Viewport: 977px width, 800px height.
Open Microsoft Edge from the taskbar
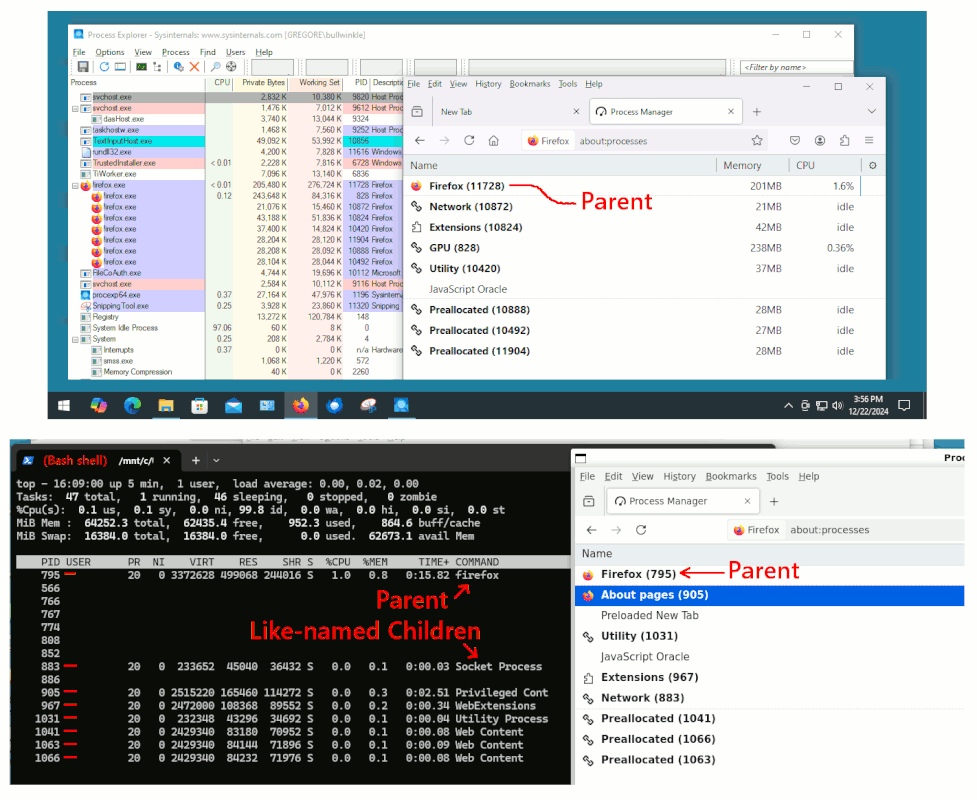(132, 406)
